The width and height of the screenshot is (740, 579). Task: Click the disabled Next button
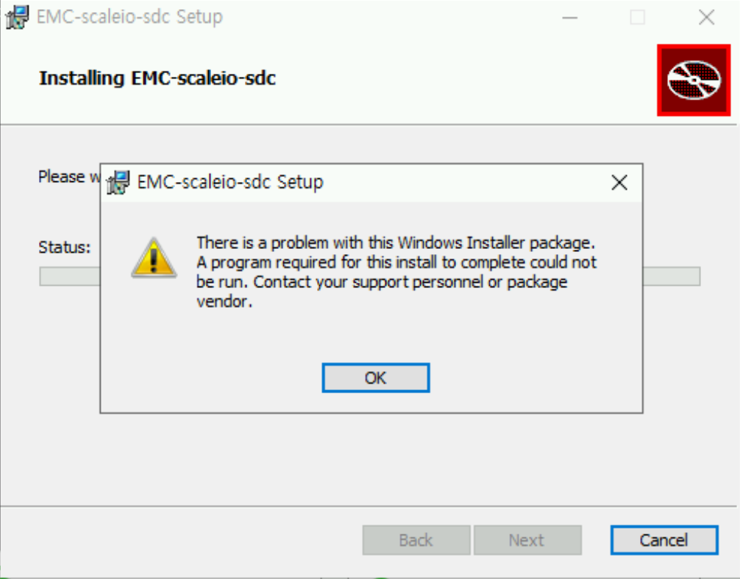pos(526,540)
